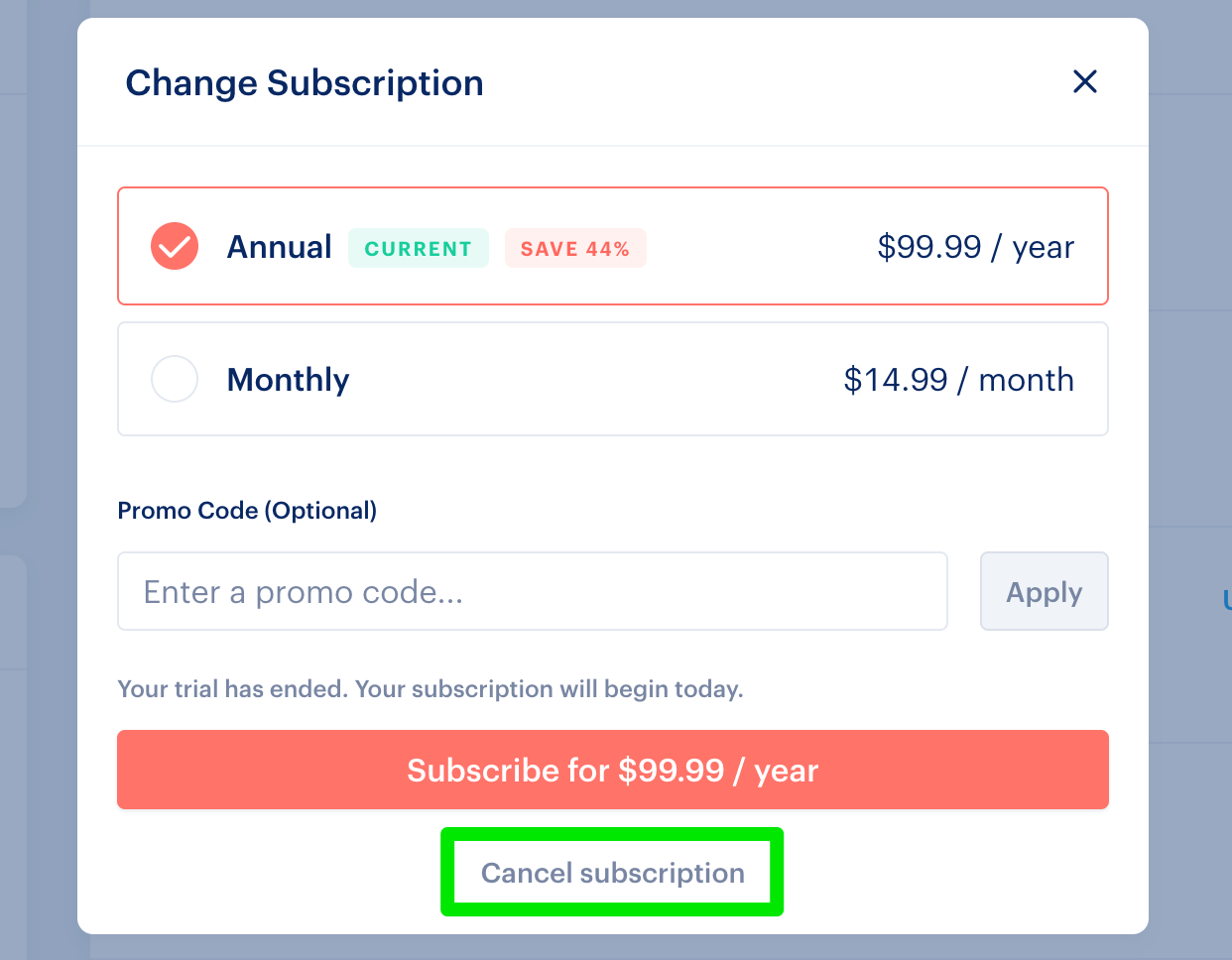Click the partially hidden blue link at right edge
1232x960 pixels.
1227,600
